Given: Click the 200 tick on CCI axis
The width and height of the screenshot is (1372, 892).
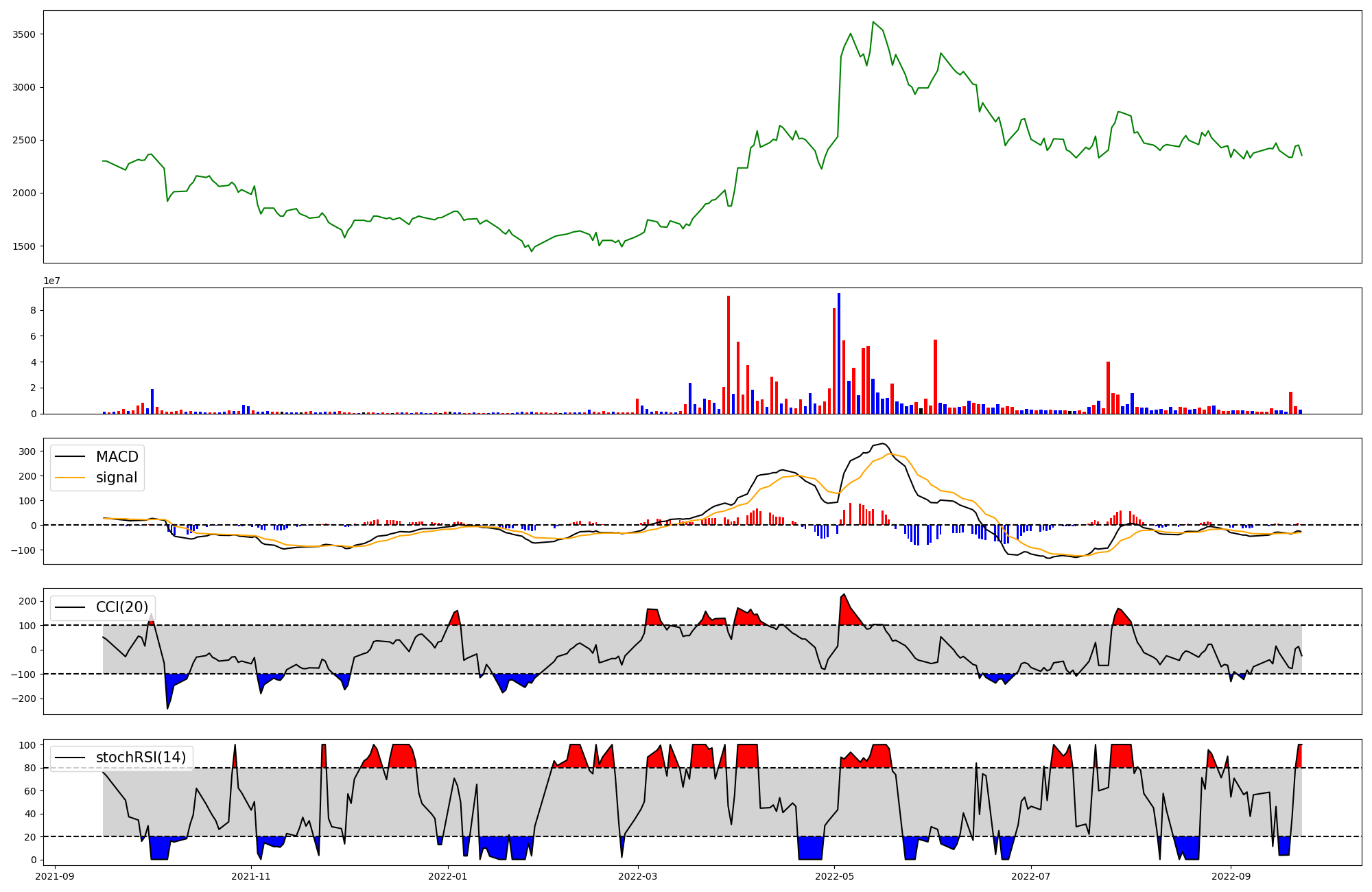Looking at the screenshot, I should [27, 601].
